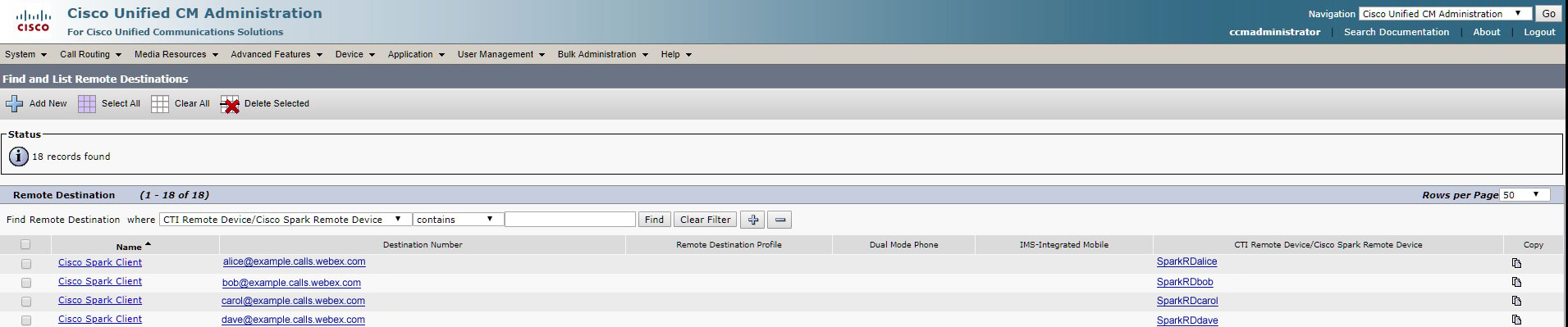1568x327 pixels.
Task: Copy the SparkRDbob remote destination
Action: point(1516,282)
